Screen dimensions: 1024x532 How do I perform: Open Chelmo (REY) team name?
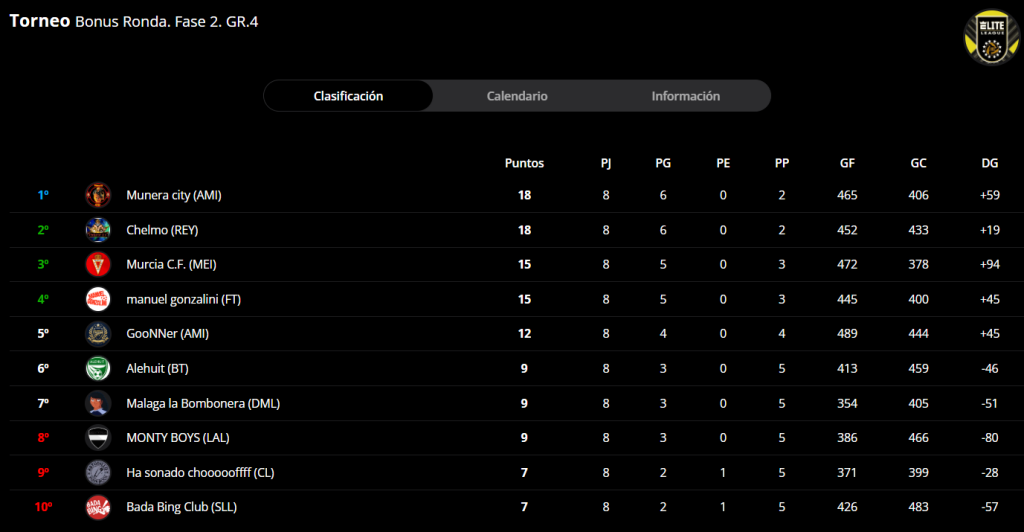coord(162,230)
